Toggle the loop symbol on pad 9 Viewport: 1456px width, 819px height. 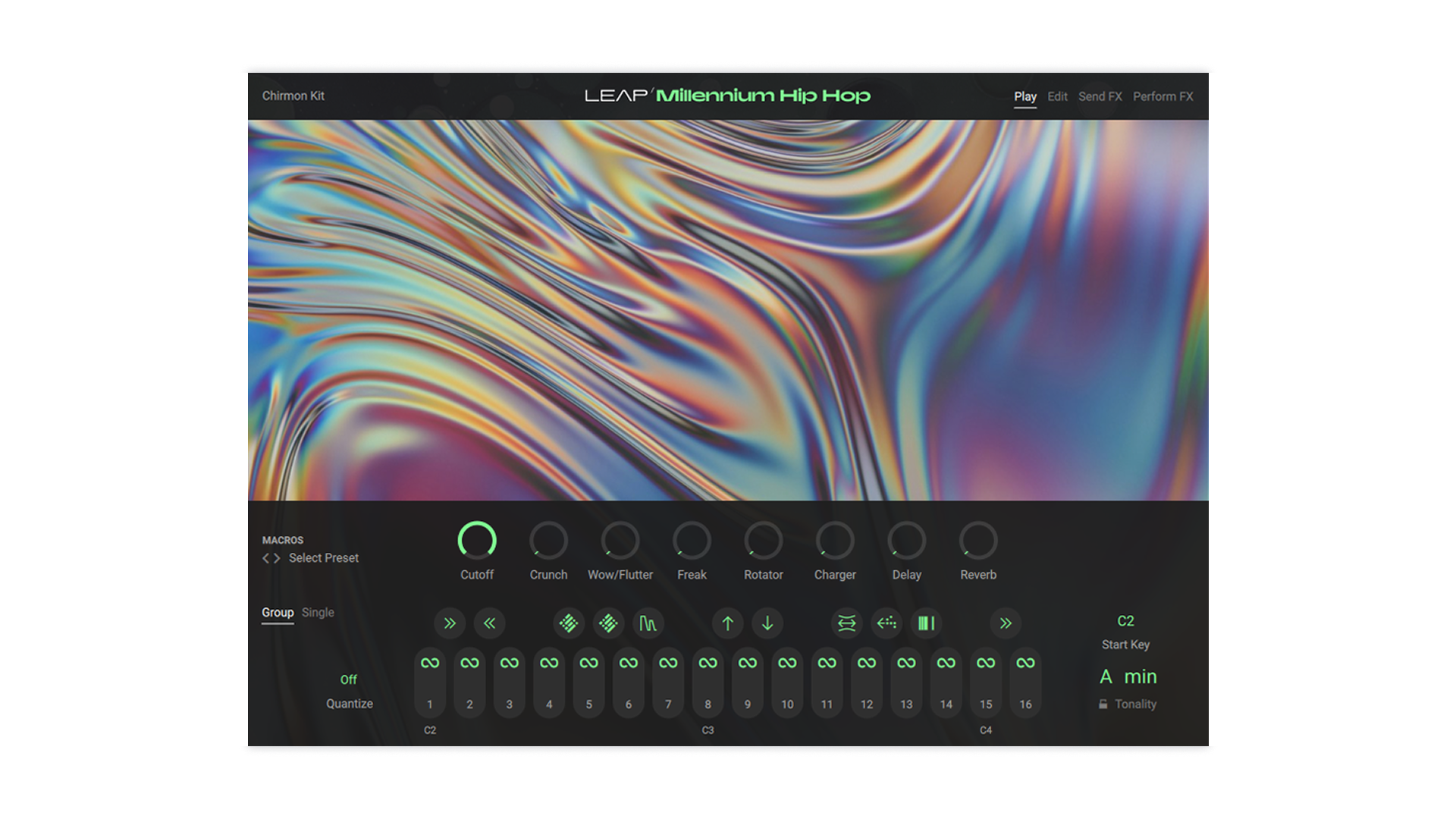coord(748,663)
